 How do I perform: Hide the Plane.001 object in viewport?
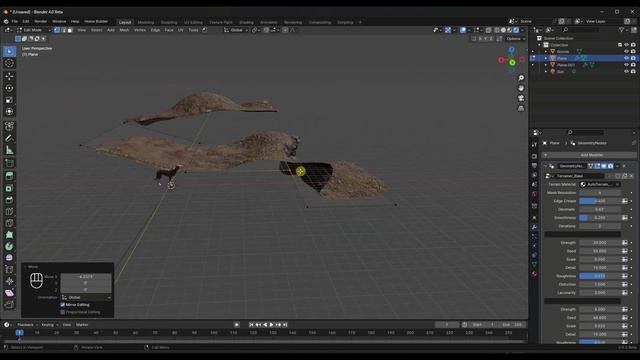coord(627,65)
